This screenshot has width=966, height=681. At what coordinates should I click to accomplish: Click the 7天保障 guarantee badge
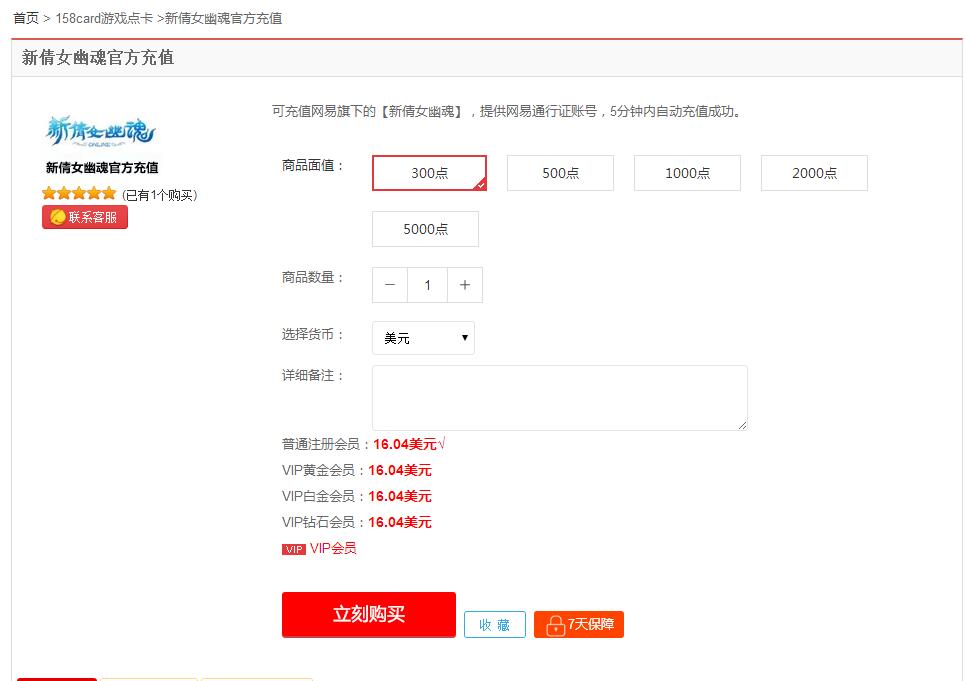click(x=578, y=624)
